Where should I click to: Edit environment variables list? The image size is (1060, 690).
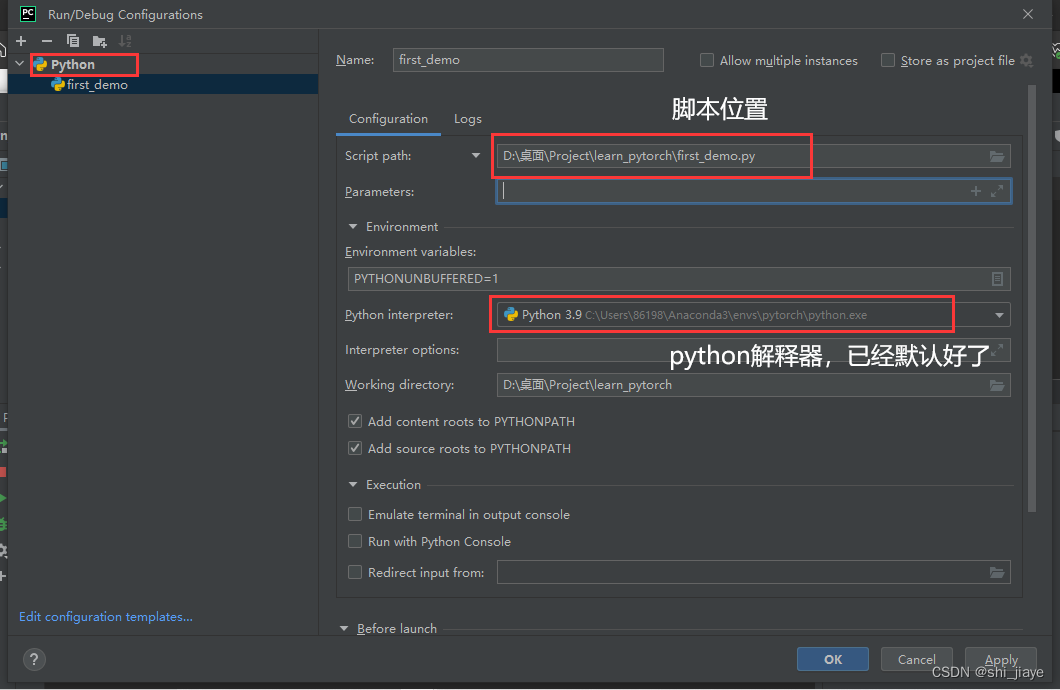click(x=997, y=278)
